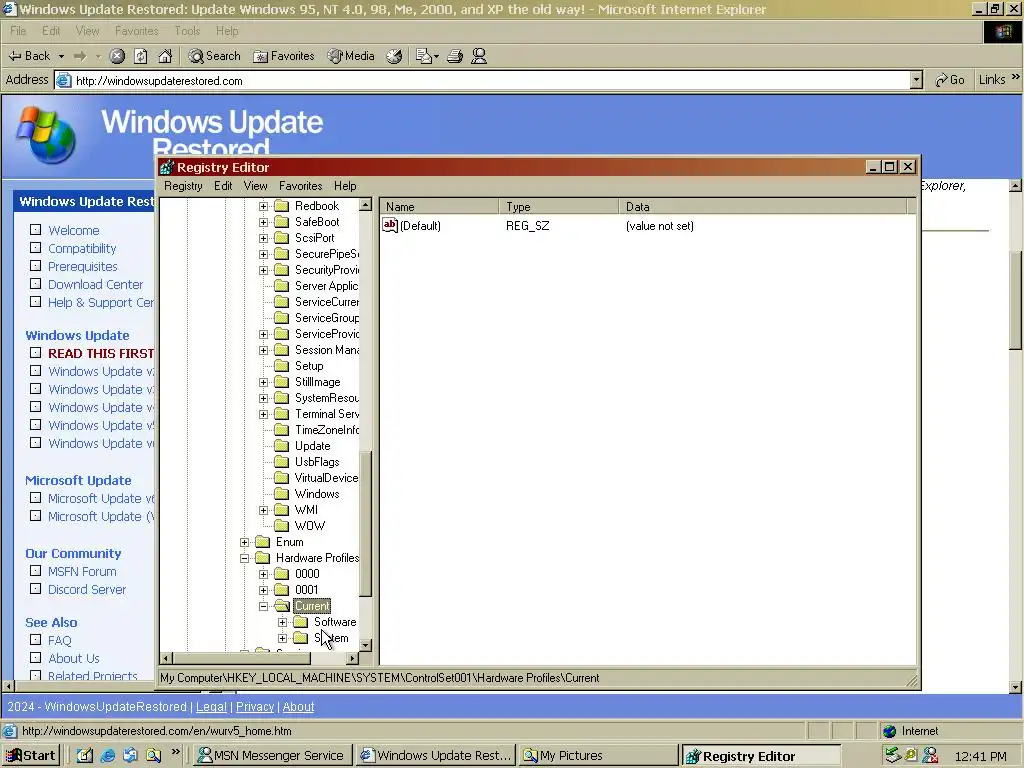
Task: Click the box next to FAQ
Action: (x=35, y=640)
